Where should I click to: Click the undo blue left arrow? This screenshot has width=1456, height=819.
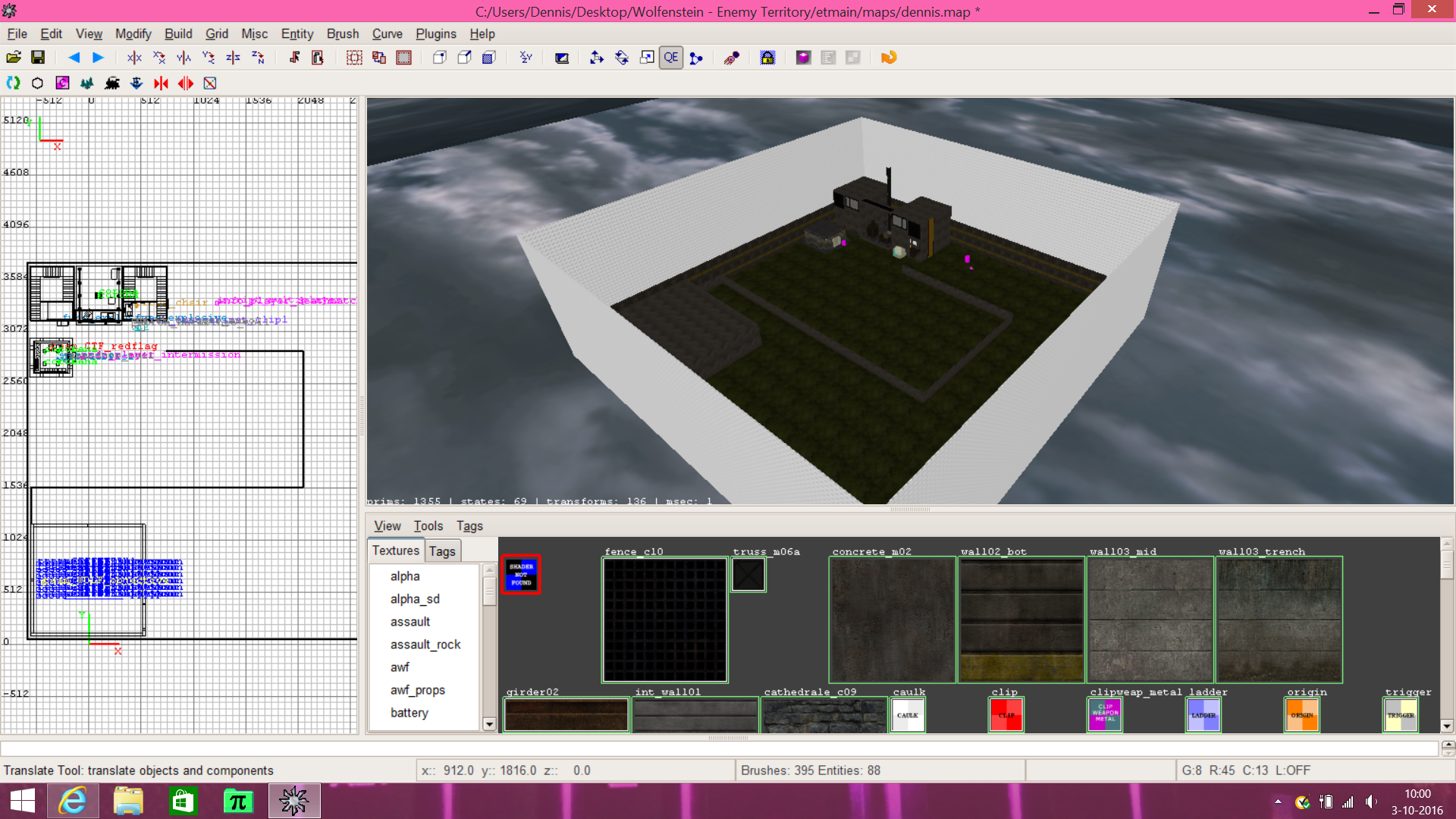coord(74,58)
